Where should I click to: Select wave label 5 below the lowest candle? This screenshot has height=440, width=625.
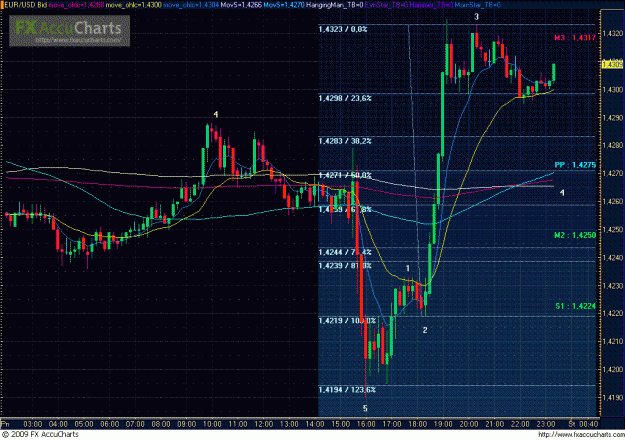point(365,408)
